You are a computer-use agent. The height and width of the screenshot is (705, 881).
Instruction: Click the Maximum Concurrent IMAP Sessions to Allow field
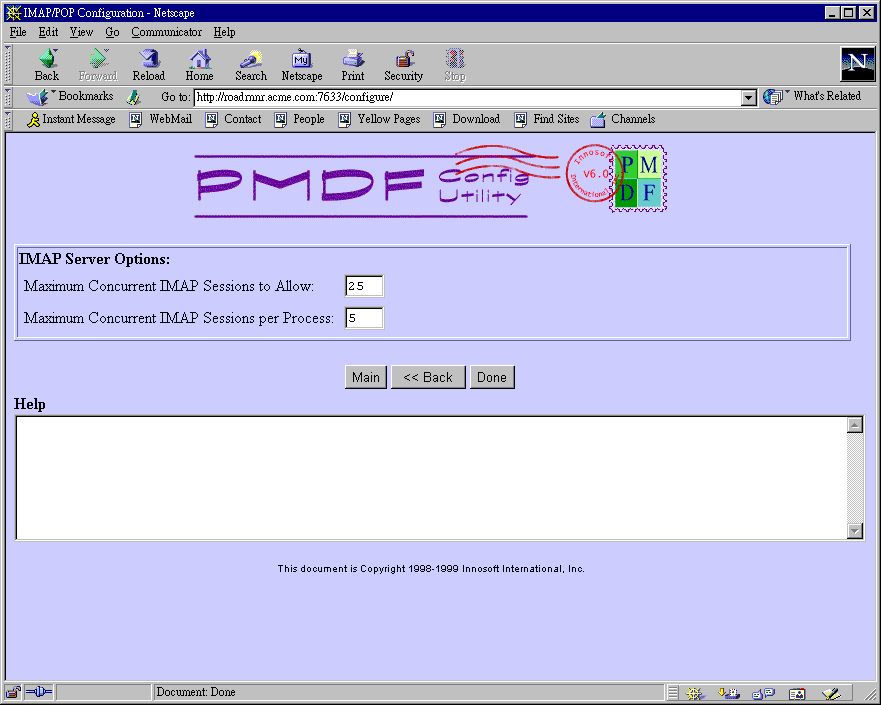(x=364, y=286)
